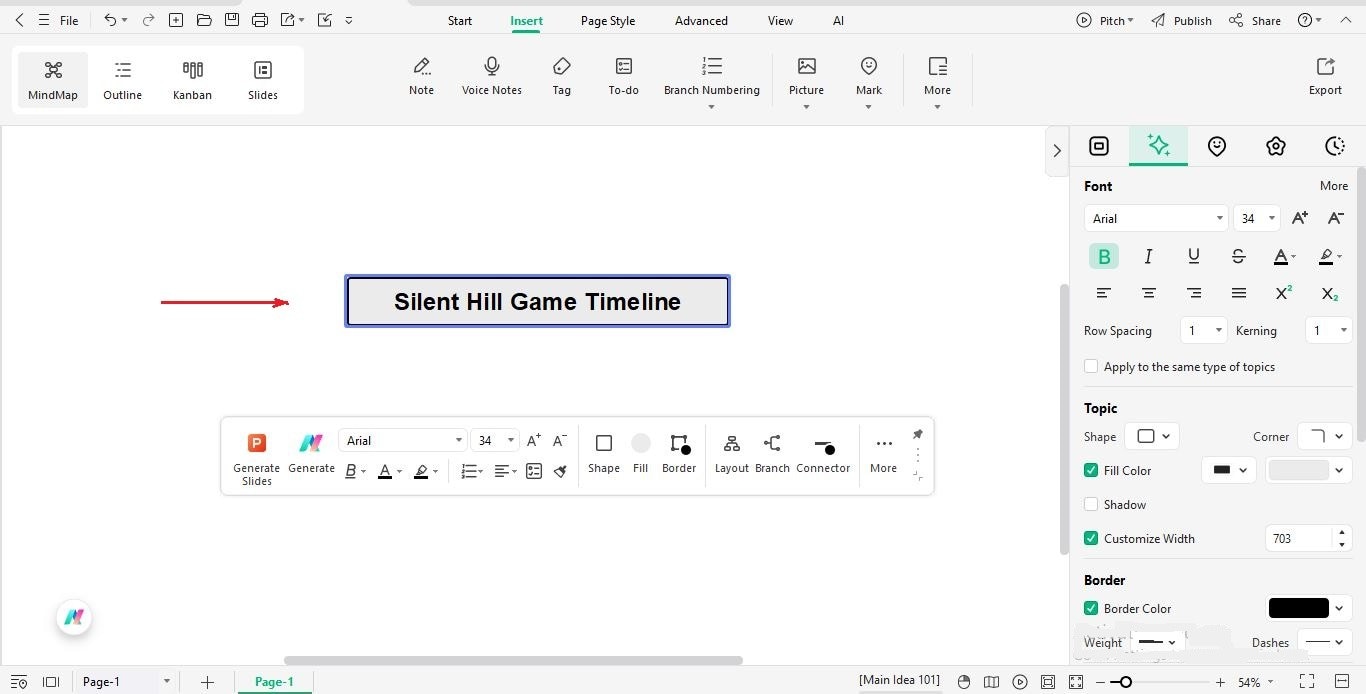Image resolution: width=1366 pixels, height=694 pixels.
Task: Open the Page Style ribbon tab
Action: 608,20
